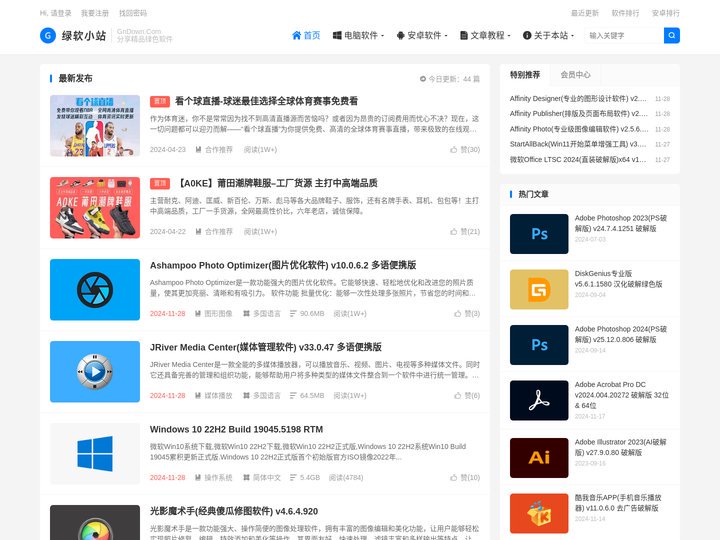Open 安卓排行 in the top bar
720x540 pixels.
pyautogui.click(x=666, y=13)
